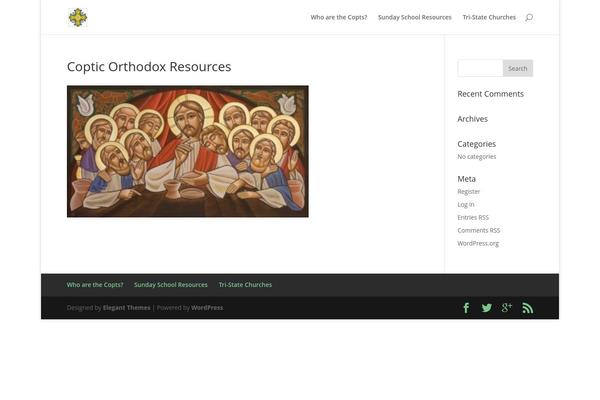
Task: Click the 'Categories' sidebar heading
Action: (476, 144)
